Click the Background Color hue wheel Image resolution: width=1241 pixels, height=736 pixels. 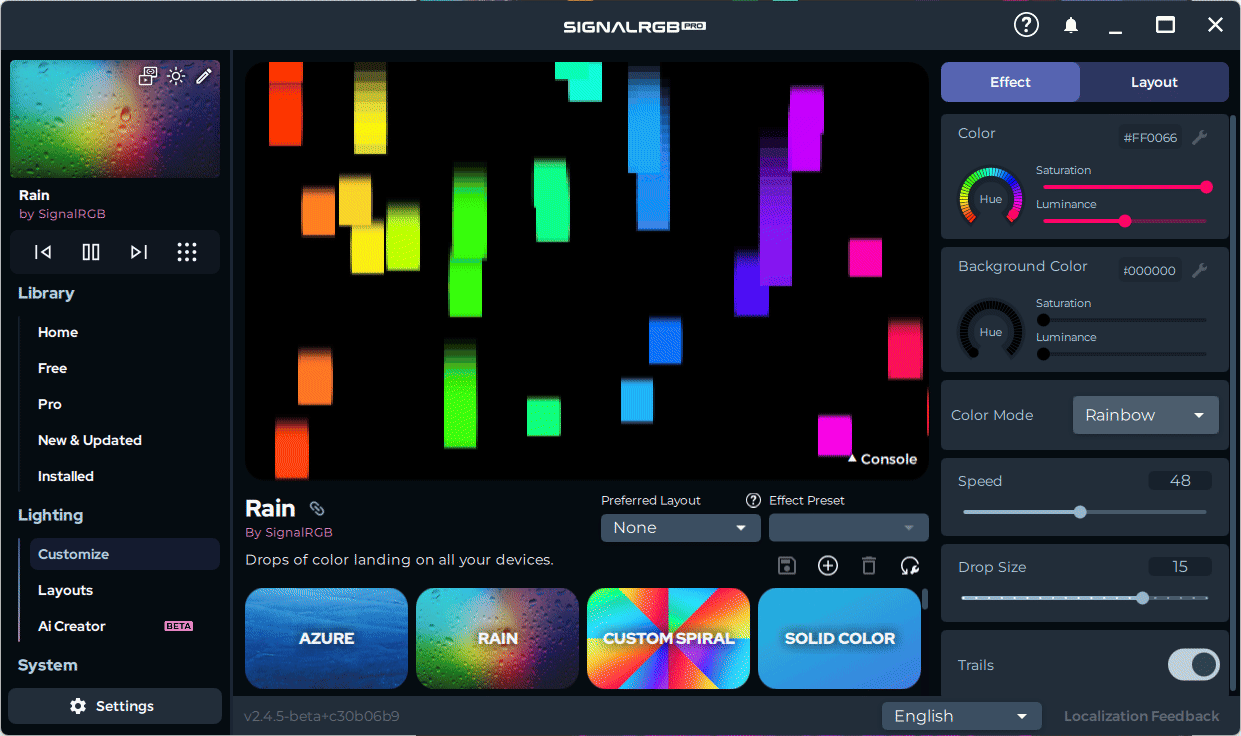[x=990, y=328]
